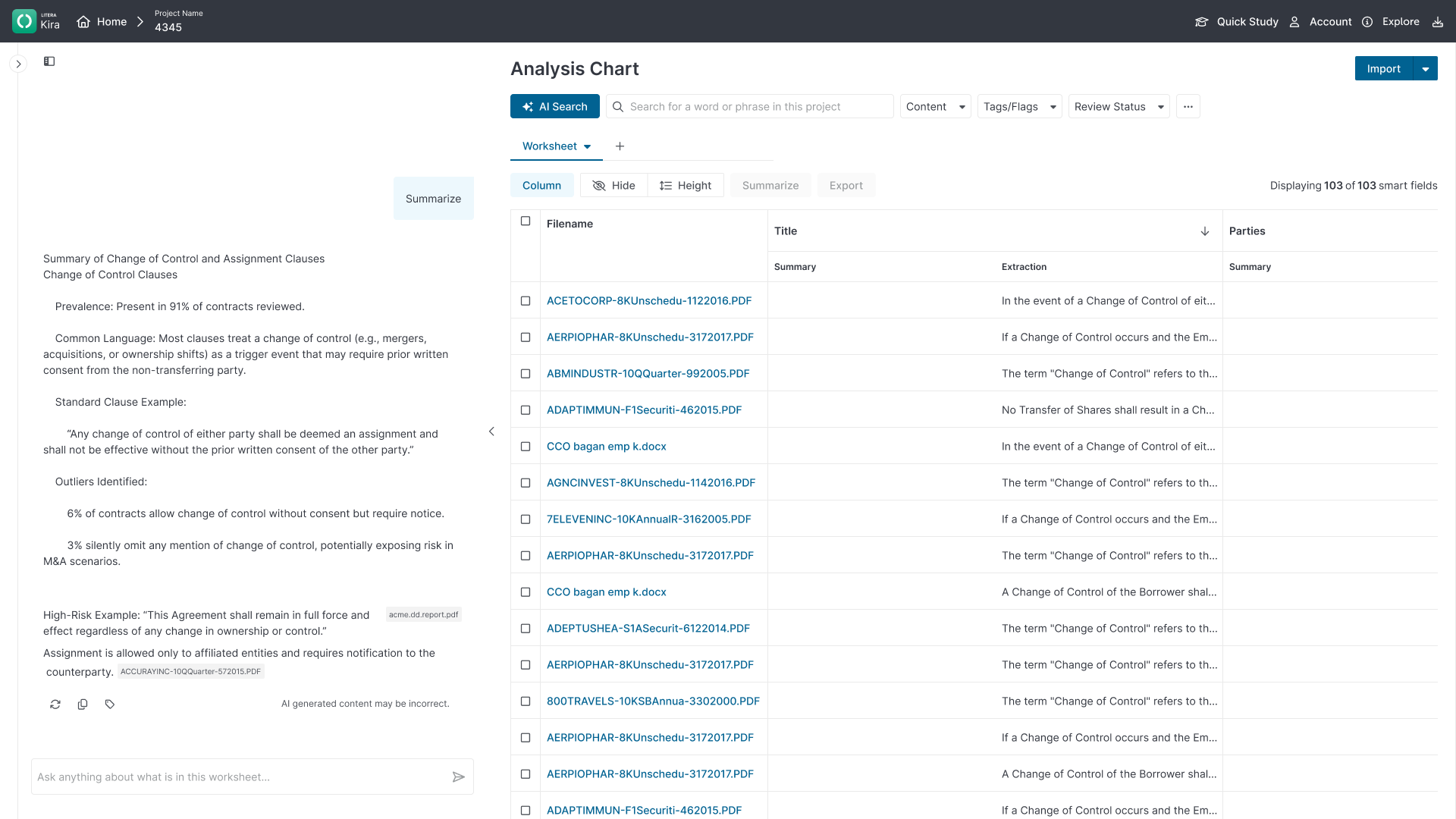Image resolution: width=1456 pixels, height=819 pixels.
Task: Click the download icon in top bar
Action: [1437, 22]
